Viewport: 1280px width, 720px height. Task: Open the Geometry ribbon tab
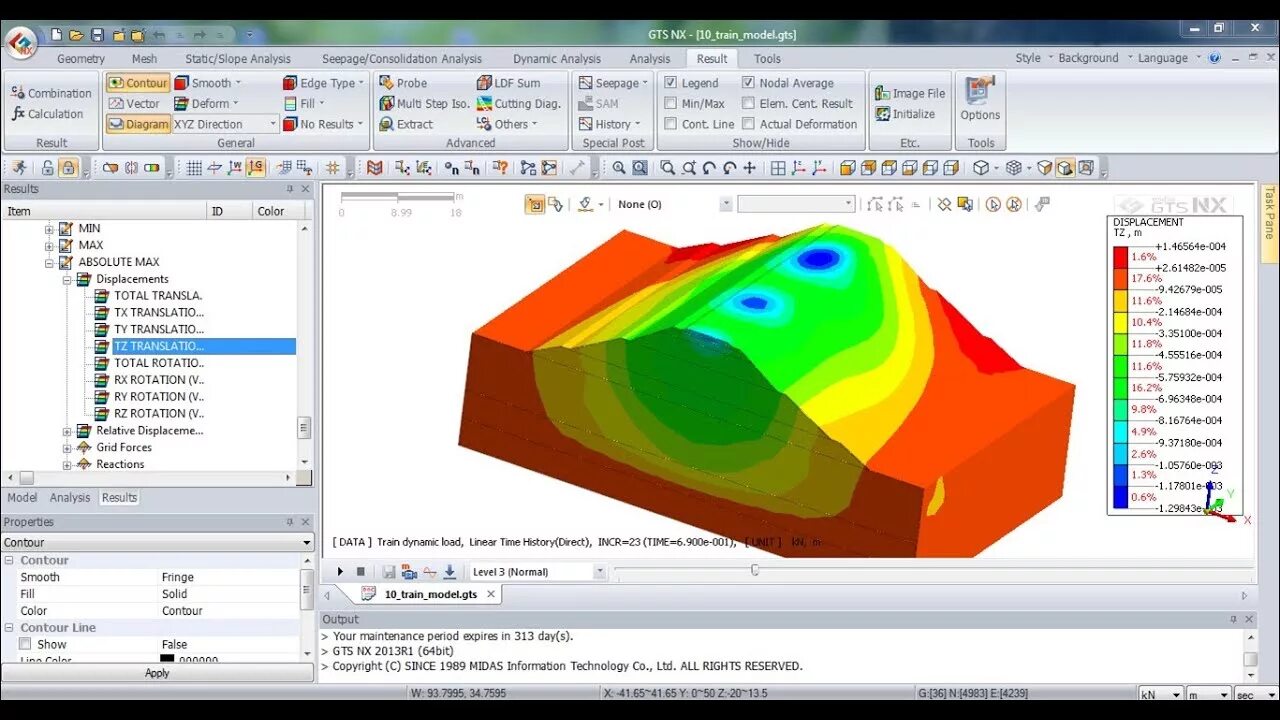click(81, 58)
